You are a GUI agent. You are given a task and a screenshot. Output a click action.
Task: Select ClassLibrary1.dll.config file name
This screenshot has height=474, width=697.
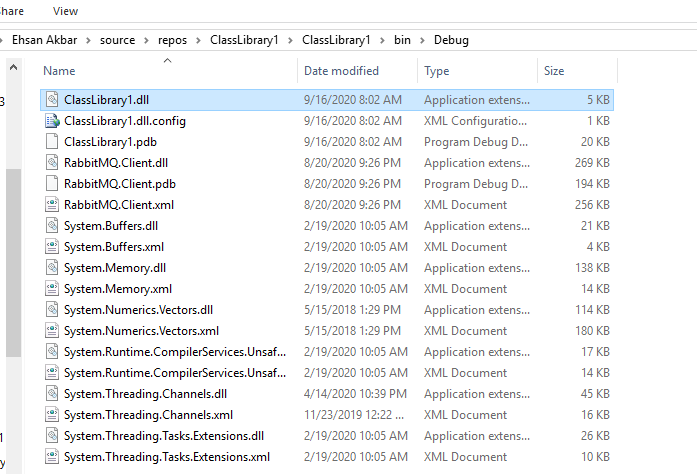click(125, 121)
